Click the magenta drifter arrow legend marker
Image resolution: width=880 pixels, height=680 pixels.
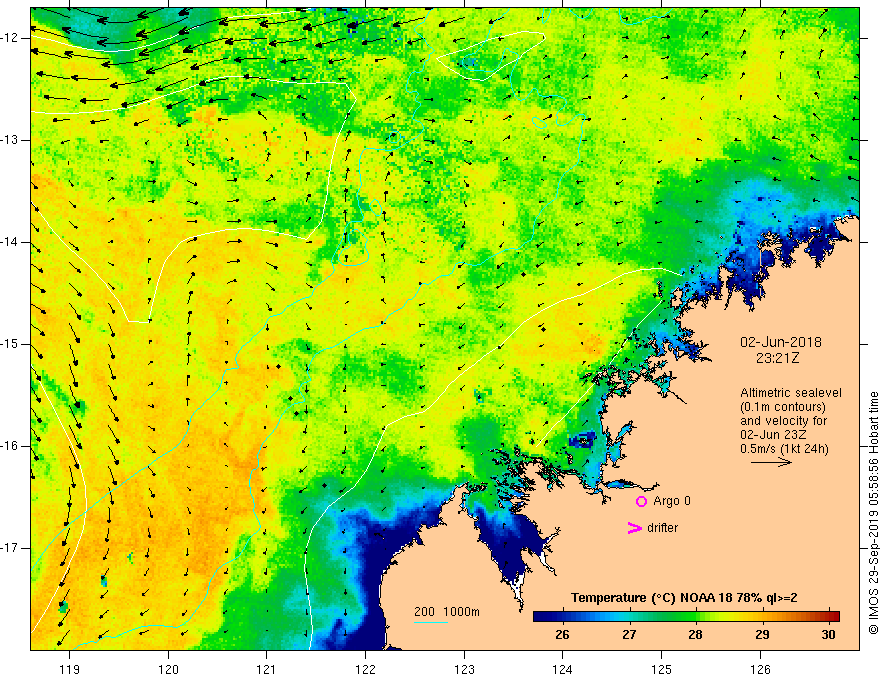click(x=634, y=528)
